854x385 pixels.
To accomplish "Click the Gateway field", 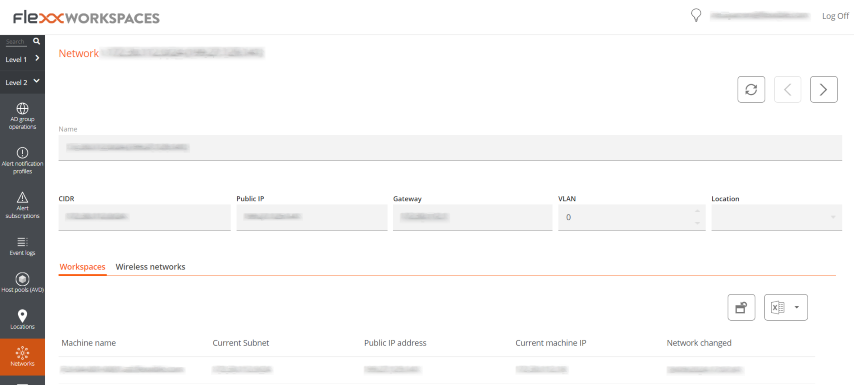I will click(472, 217).
